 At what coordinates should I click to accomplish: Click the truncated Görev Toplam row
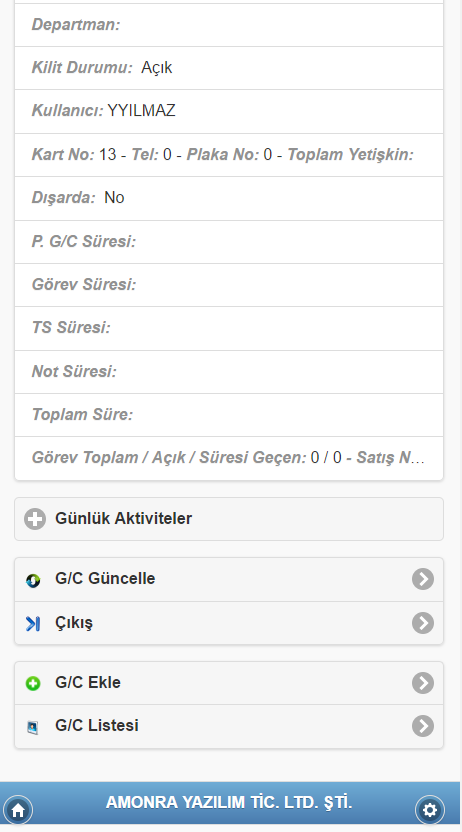click(229, 458)
